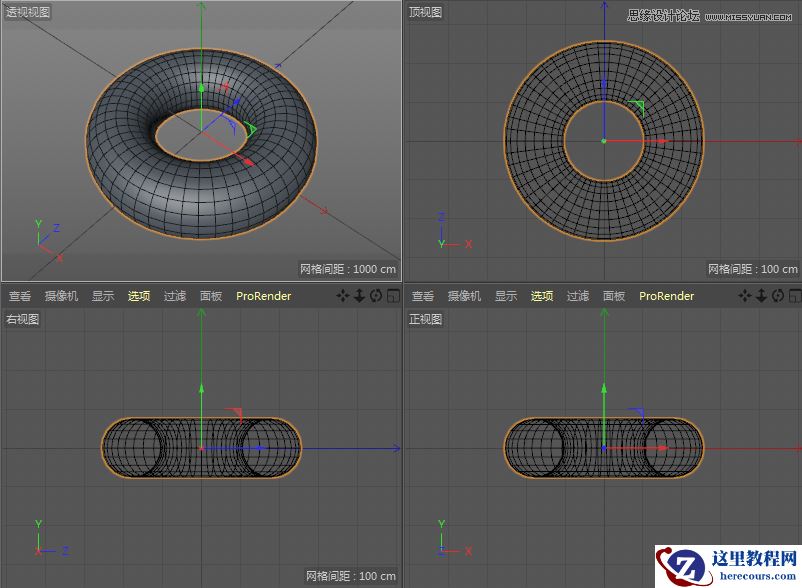Open the ProRender menu above the right view
The height and width of the screenshot is (588, 802).
(263, 296)
